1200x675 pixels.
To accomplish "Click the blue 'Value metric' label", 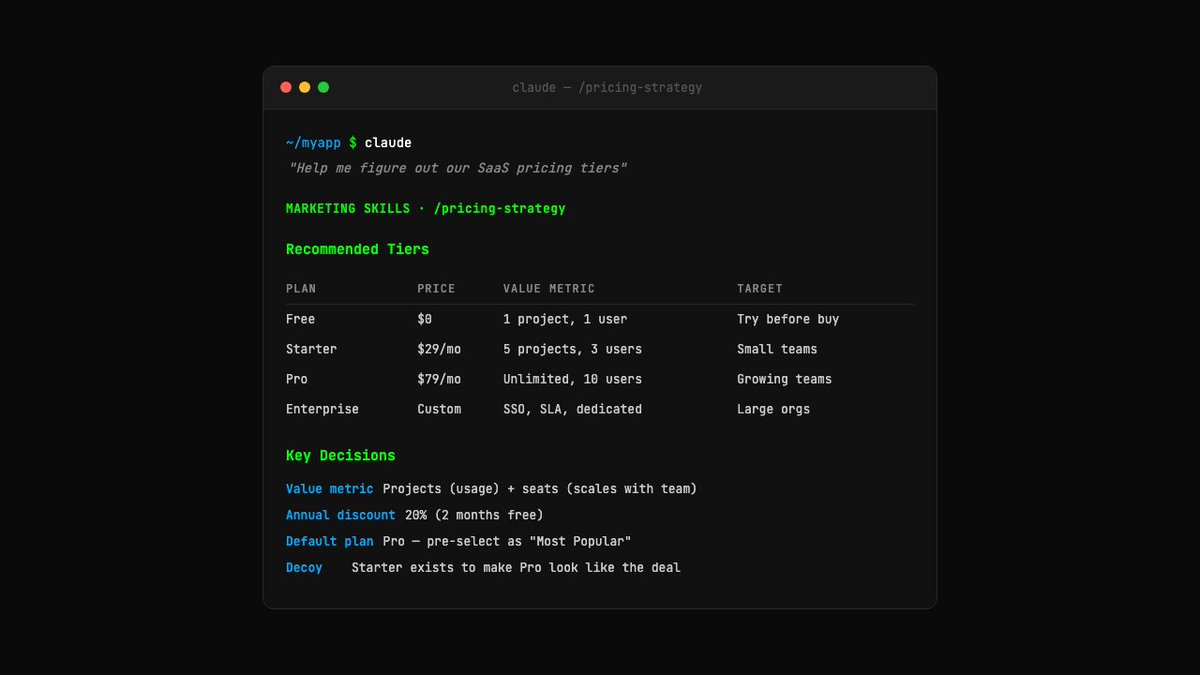I will click(329, 489).
